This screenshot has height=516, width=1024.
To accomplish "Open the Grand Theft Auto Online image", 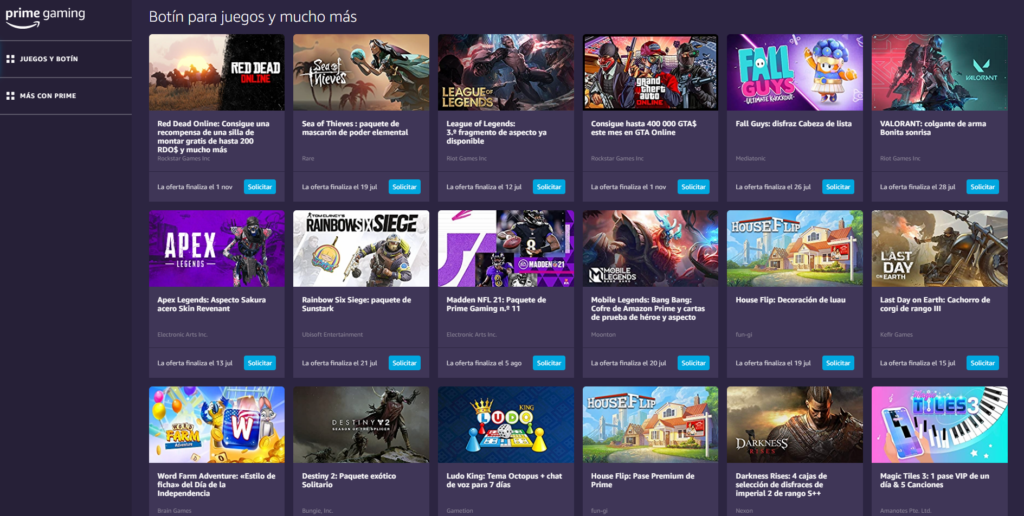I will 650,73.
